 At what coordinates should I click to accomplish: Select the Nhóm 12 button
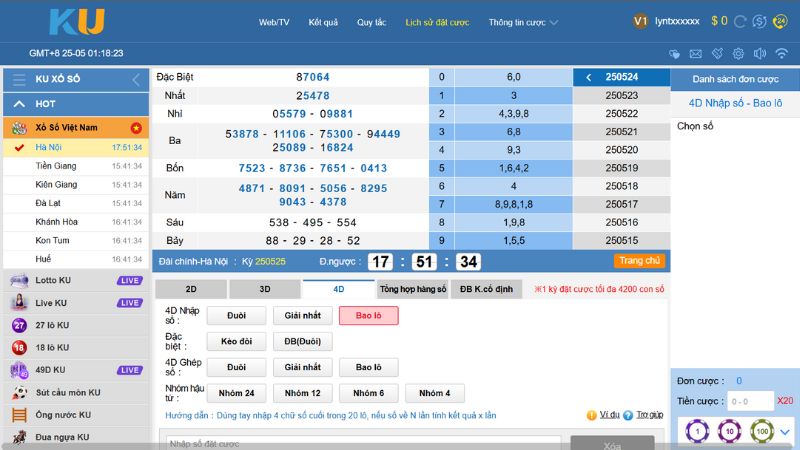pos(303,393)
